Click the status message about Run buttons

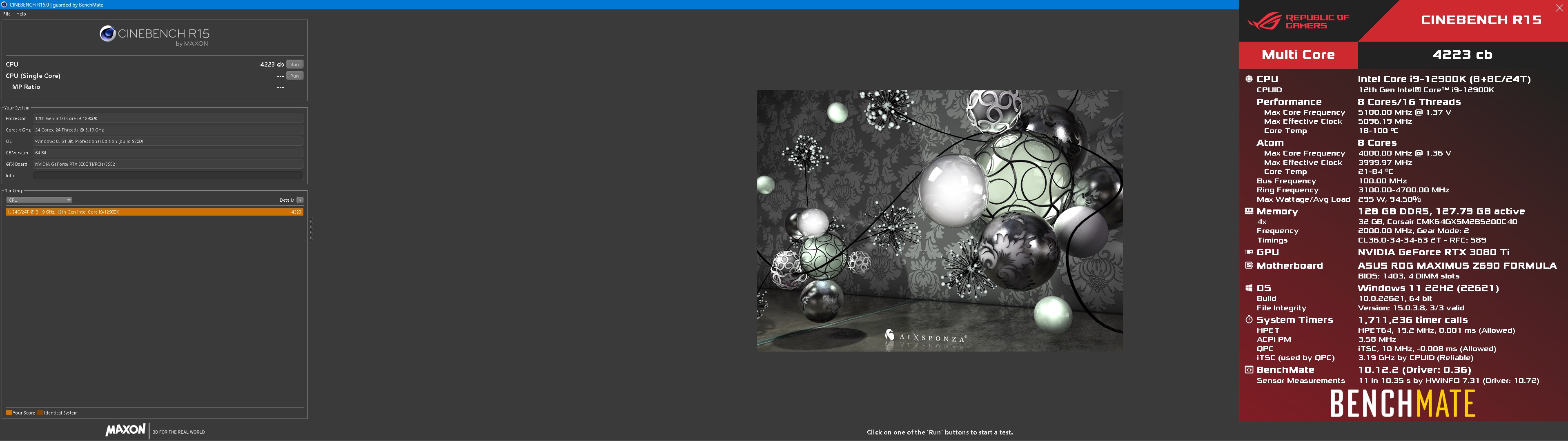click(x=940, y=432)
